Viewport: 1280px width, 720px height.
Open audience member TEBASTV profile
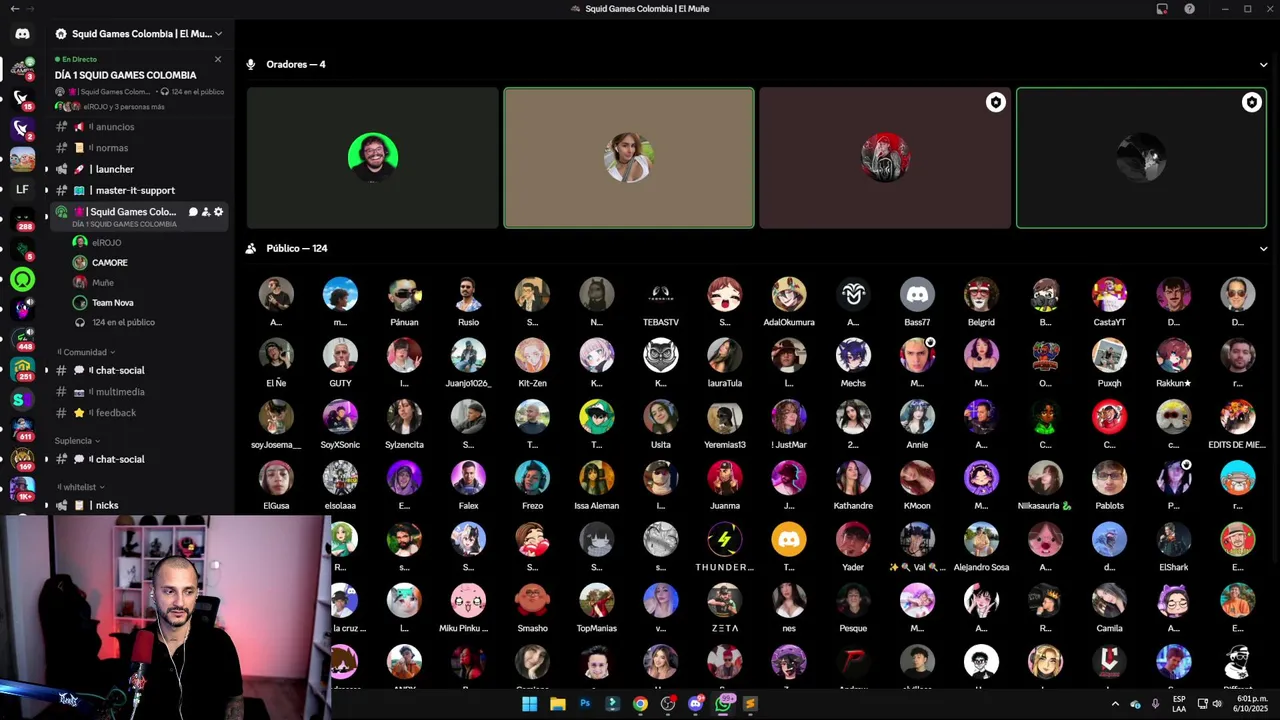tap(661, 302)
